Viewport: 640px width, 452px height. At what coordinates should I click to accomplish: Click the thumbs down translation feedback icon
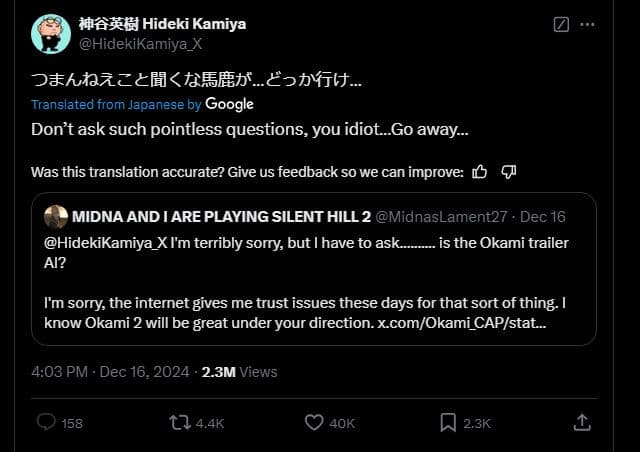(x=508, y=171)
